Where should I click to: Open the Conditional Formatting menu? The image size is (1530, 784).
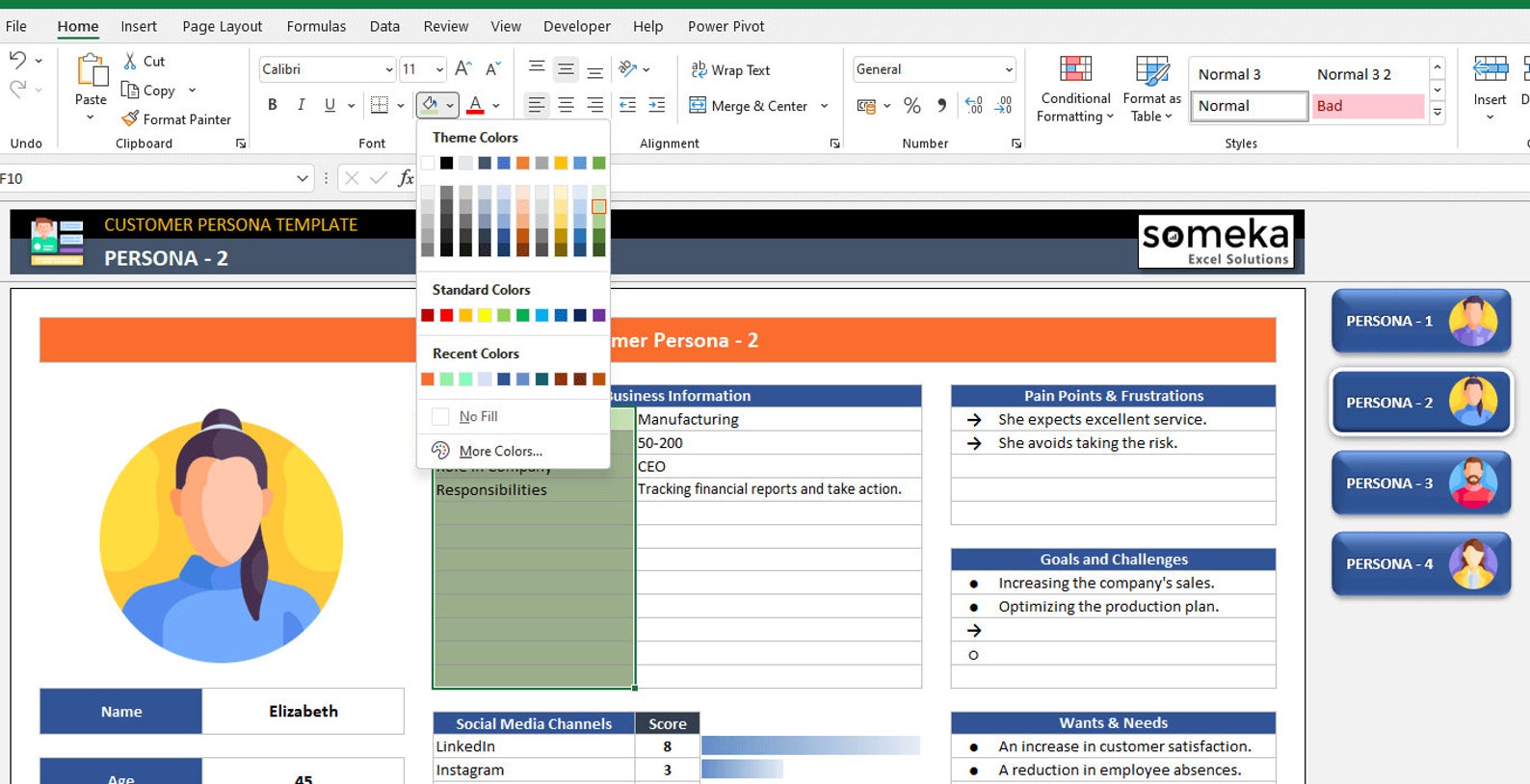tap(1075, 89)
